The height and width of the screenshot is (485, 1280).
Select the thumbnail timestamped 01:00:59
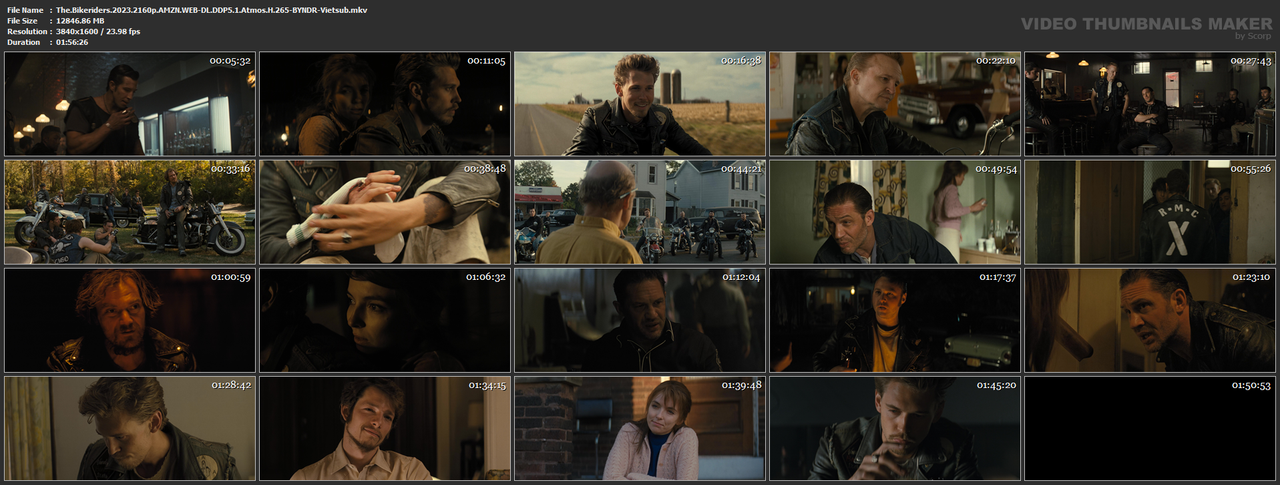coord(130,320)
